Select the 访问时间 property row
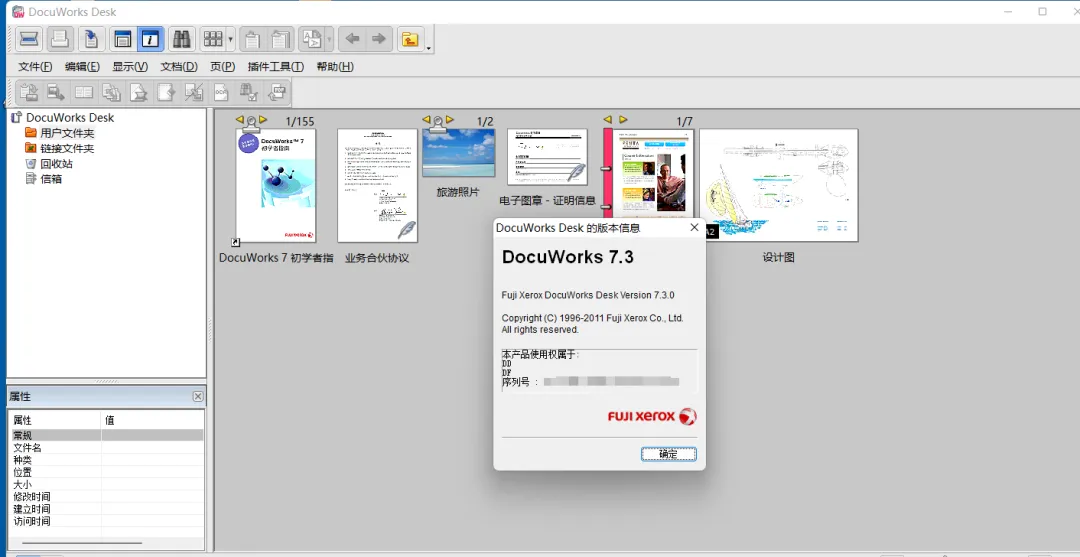1080x557 pixels. (107, 521)
